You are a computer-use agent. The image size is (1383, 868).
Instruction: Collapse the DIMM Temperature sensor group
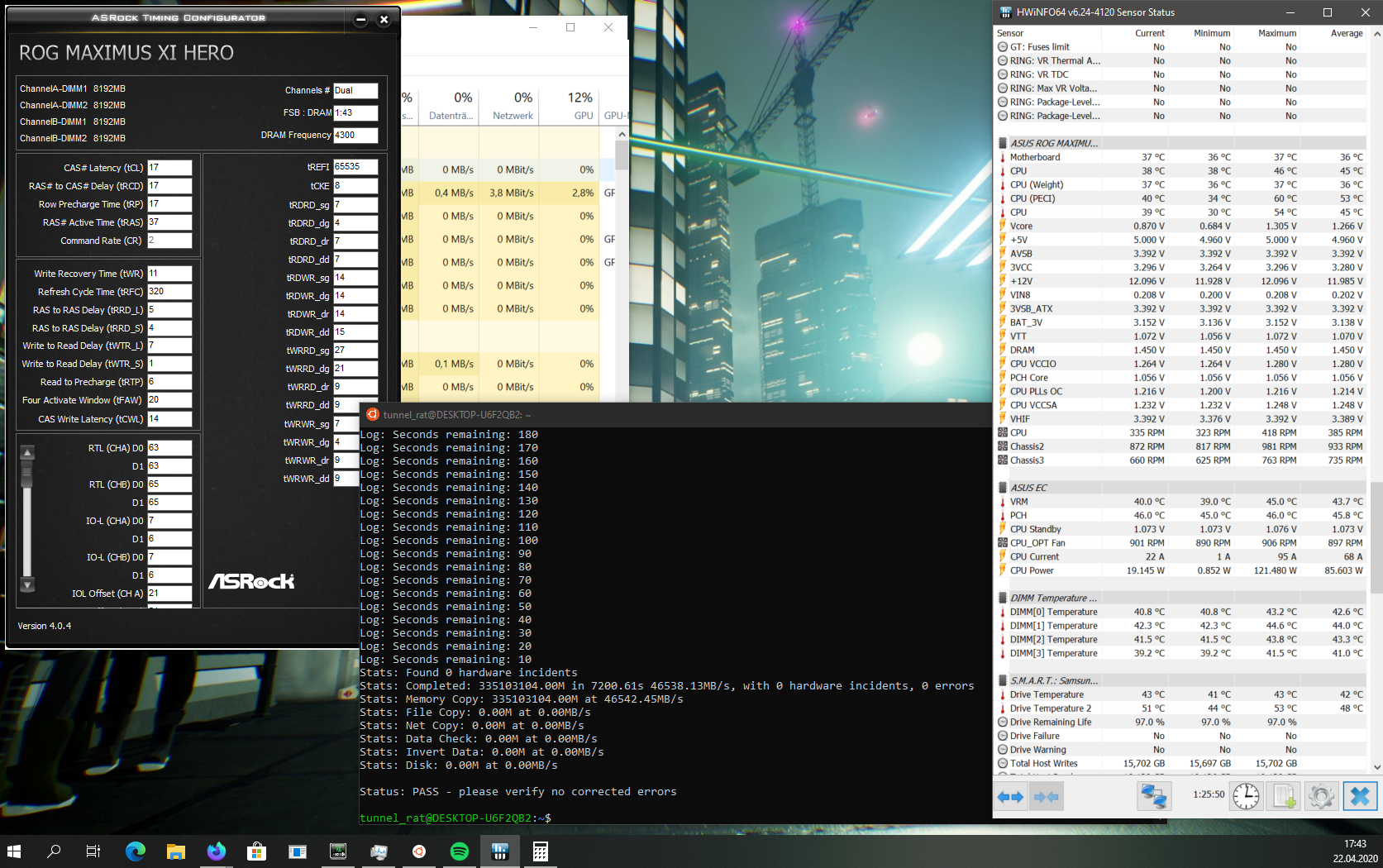click(1053, 598)
